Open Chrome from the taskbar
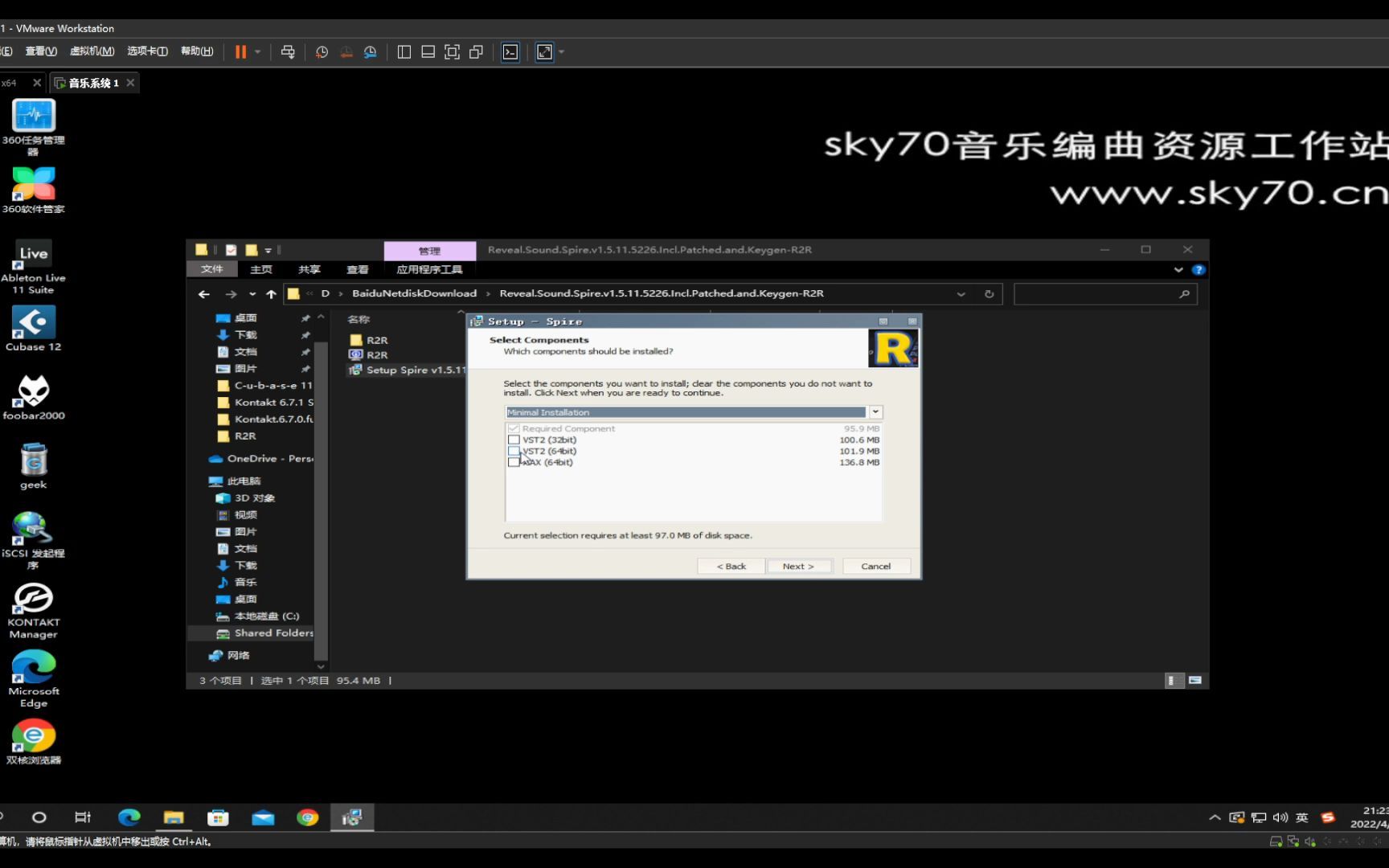 coord(307,817)
